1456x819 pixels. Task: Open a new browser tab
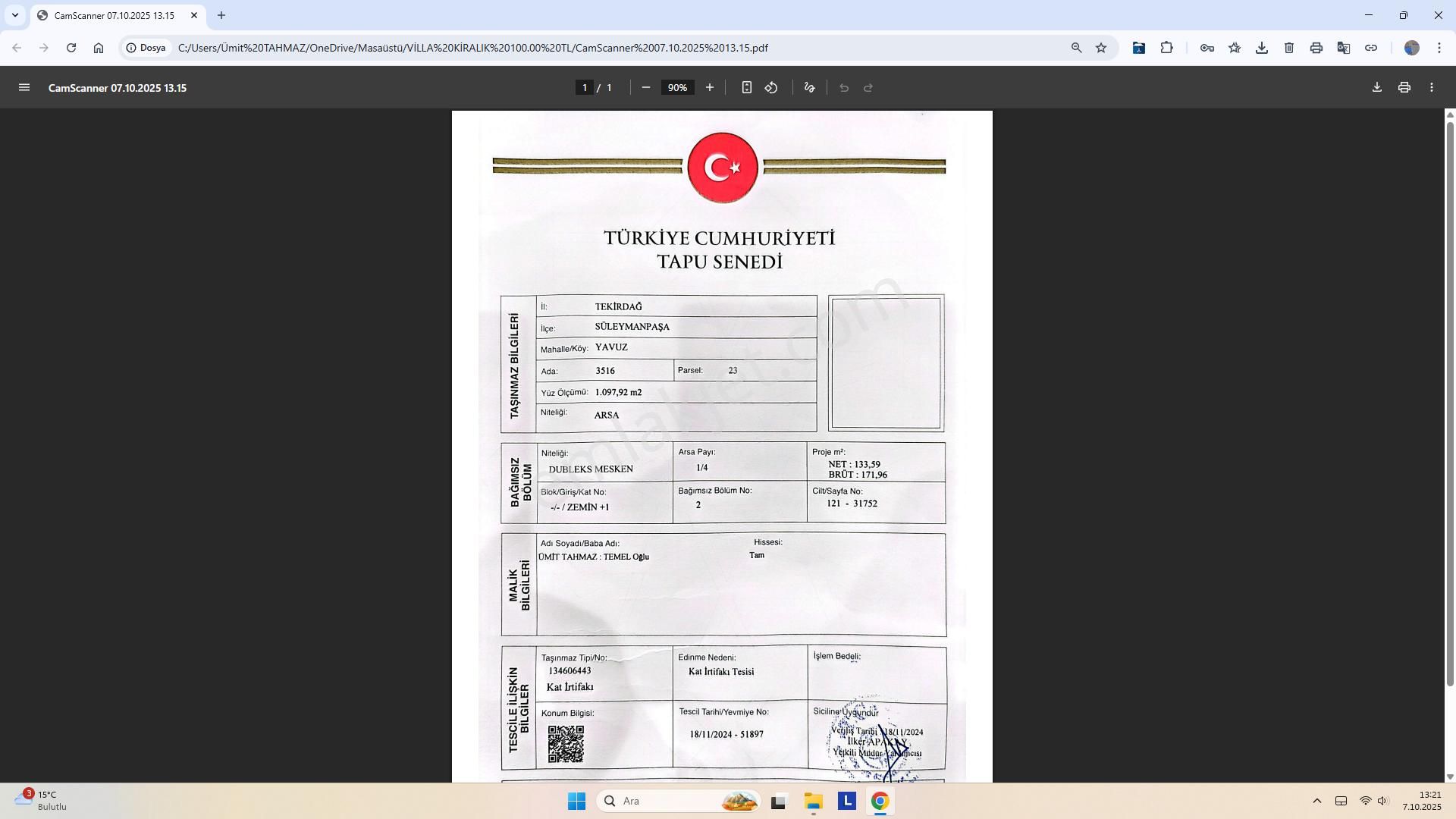pos(221,15)
